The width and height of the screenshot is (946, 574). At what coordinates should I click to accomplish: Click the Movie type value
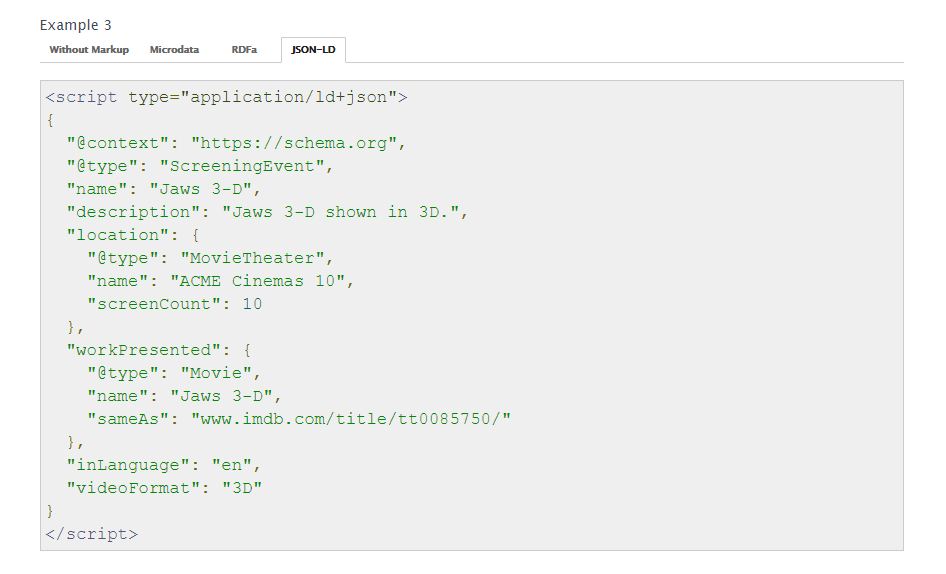(216, 373)
